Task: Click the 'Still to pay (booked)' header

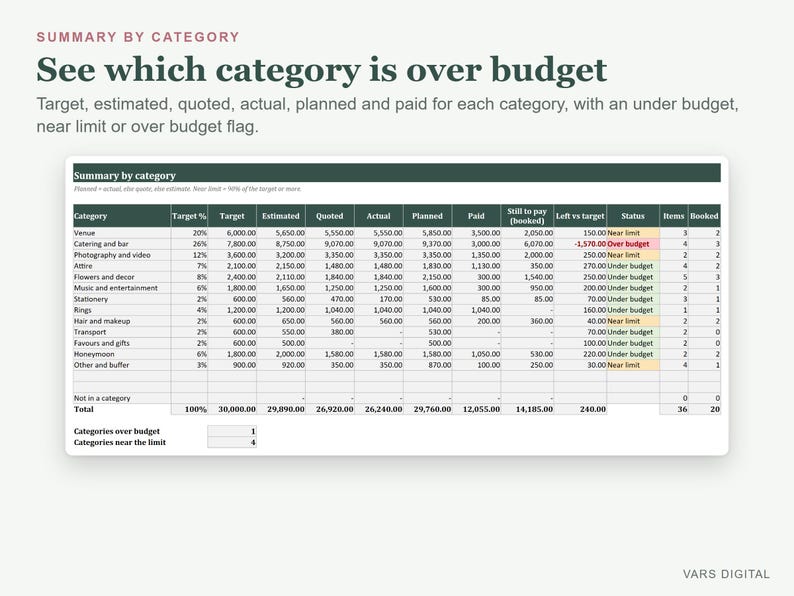Action: 527,216
